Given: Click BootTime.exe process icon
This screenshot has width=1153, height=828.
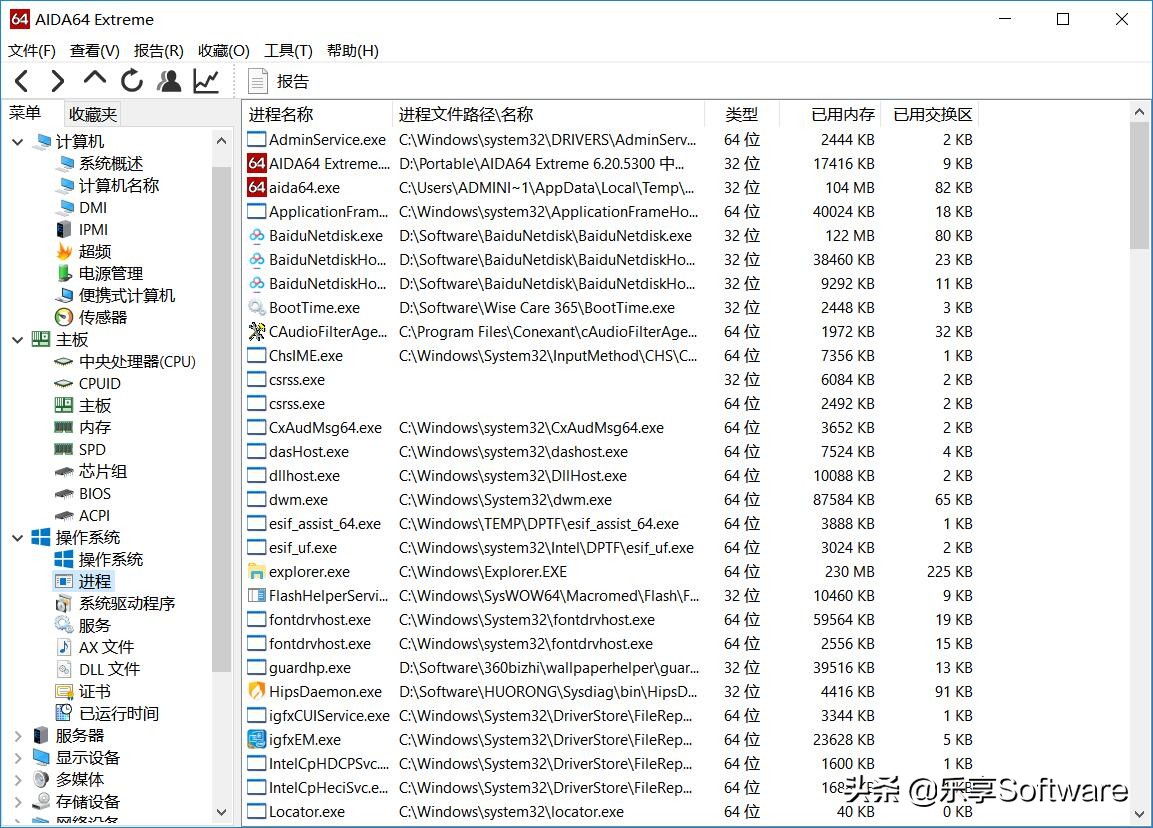Looking at the screenshot, I should click(x=256, y=307).
